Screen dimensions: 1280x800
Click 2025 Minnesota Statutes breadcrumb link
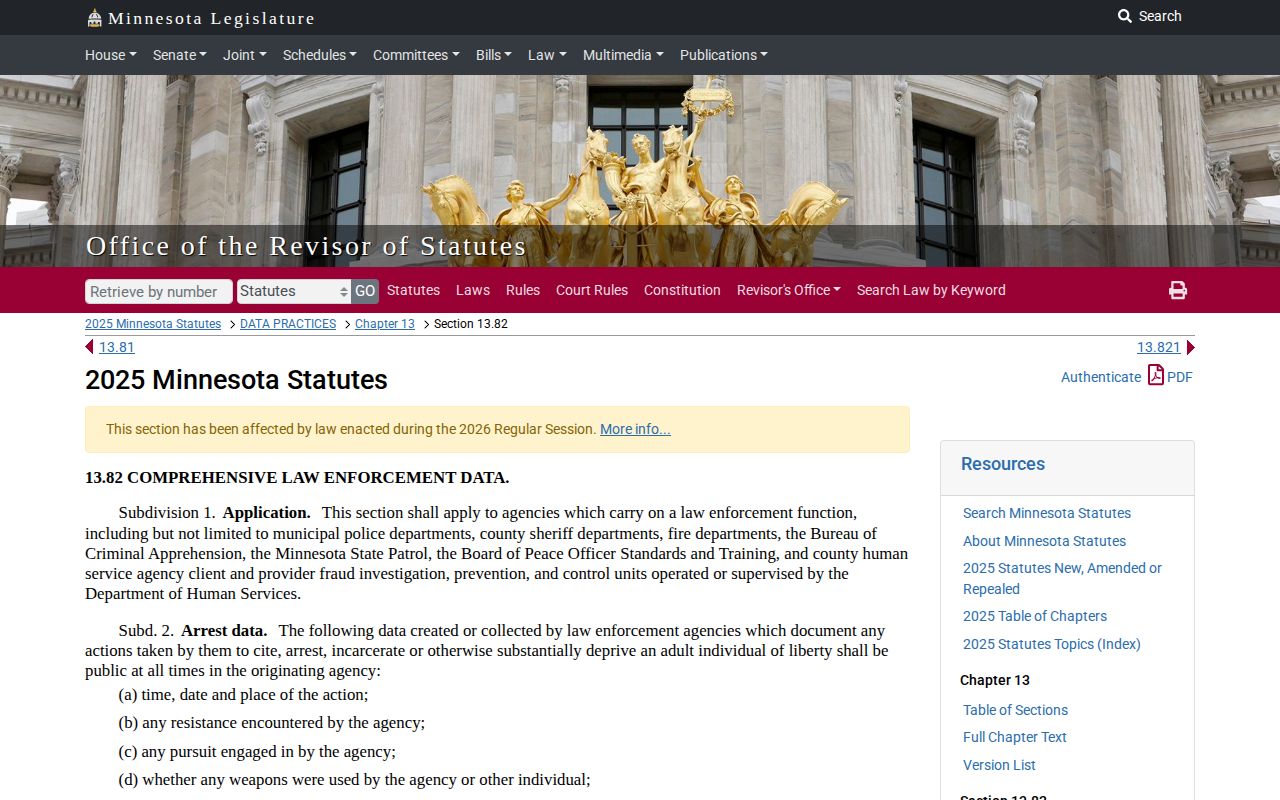pyautogui.click(x=153, y=324)
